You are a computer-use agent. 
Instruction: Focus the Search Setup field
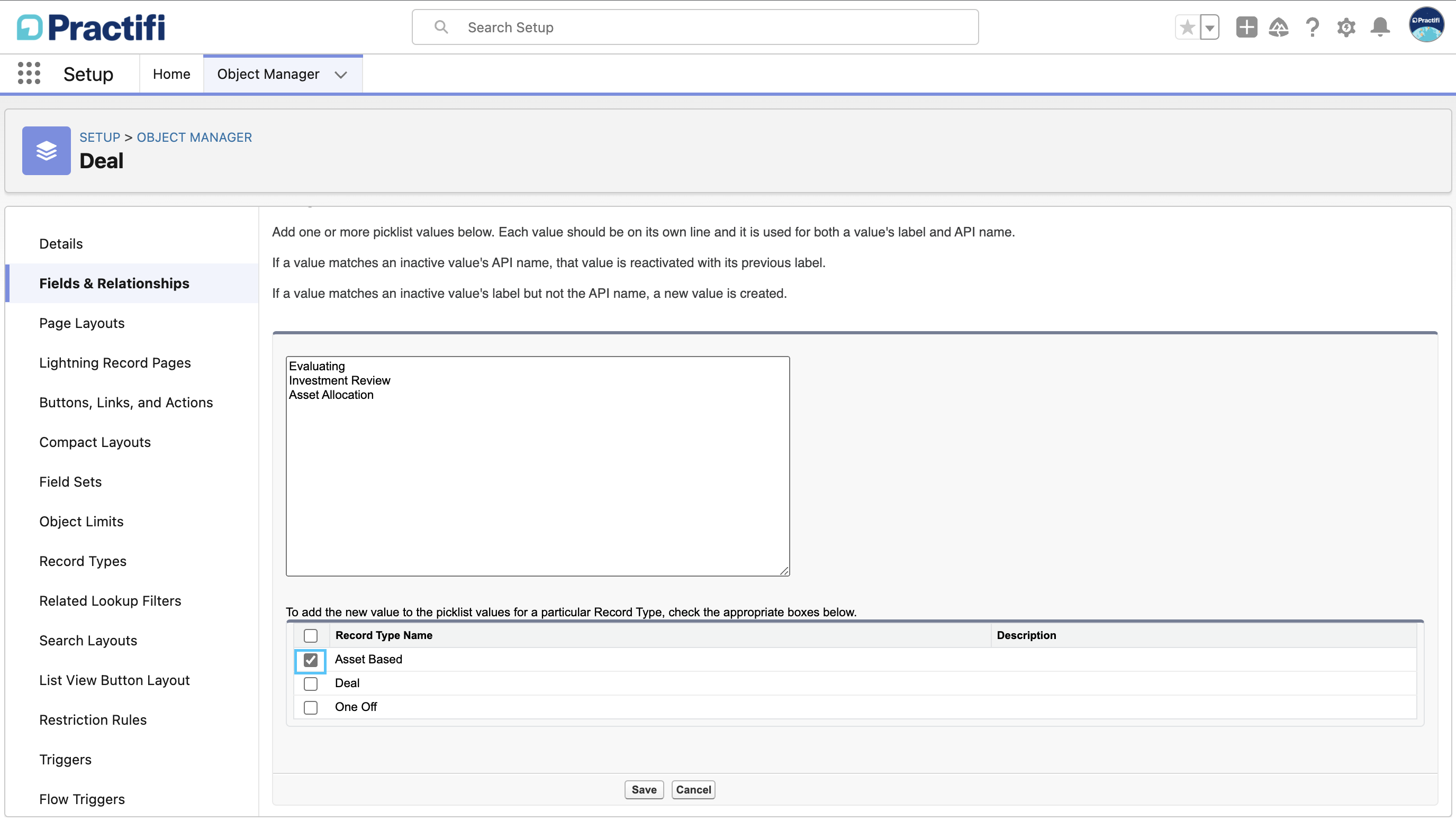pyautogui.click(x=695, y=27)
